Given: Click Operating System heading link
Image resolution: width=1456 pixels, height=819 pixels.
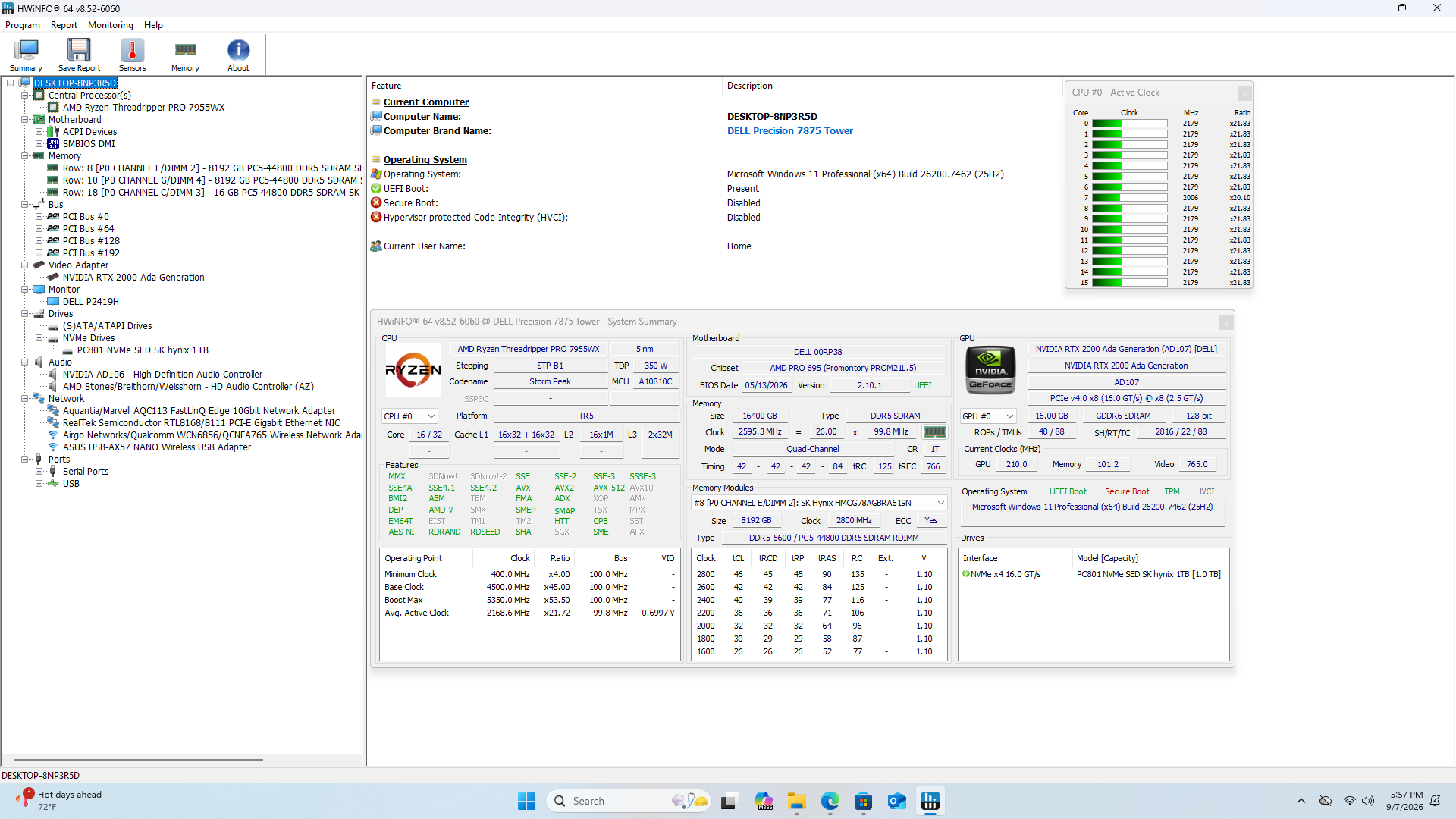Looking at the screenshot, I should (x=425, y=160).
